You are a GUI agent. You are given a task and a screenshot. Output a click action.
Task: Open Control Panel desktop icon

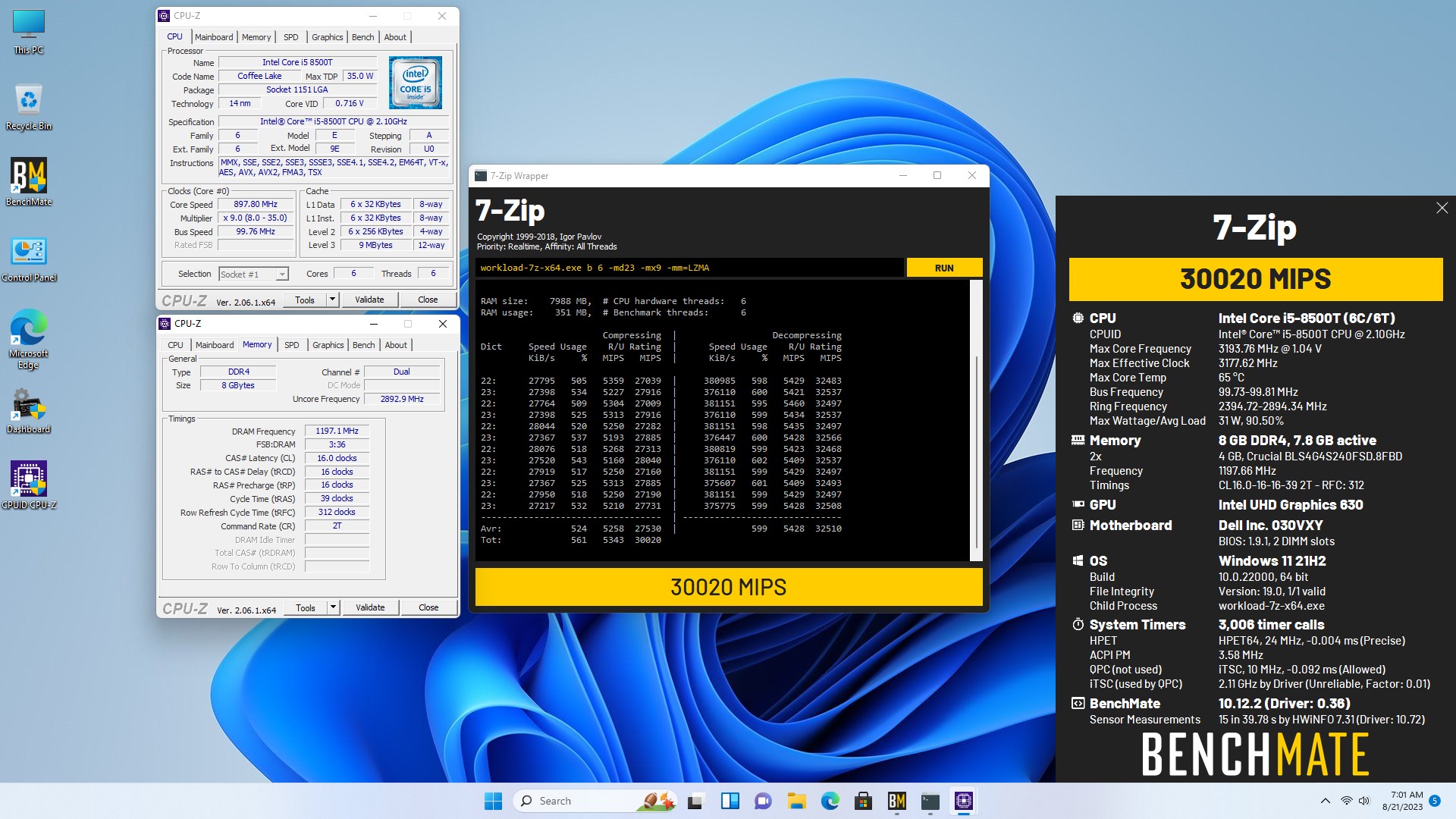(x=29, y=259)
